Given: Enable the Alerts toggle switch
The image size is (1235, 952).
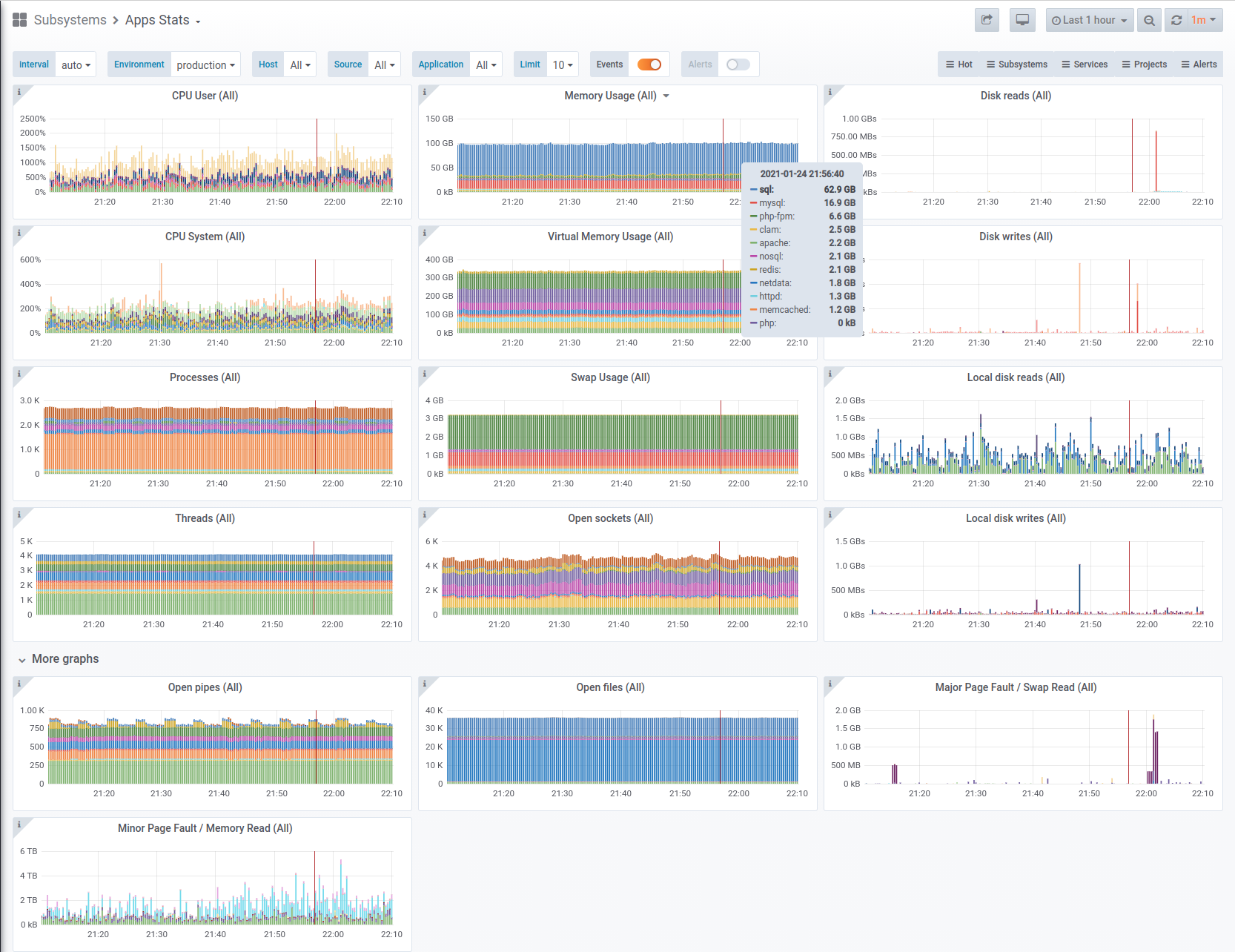Looking at the screenshot, I should (x=738, y=65).
